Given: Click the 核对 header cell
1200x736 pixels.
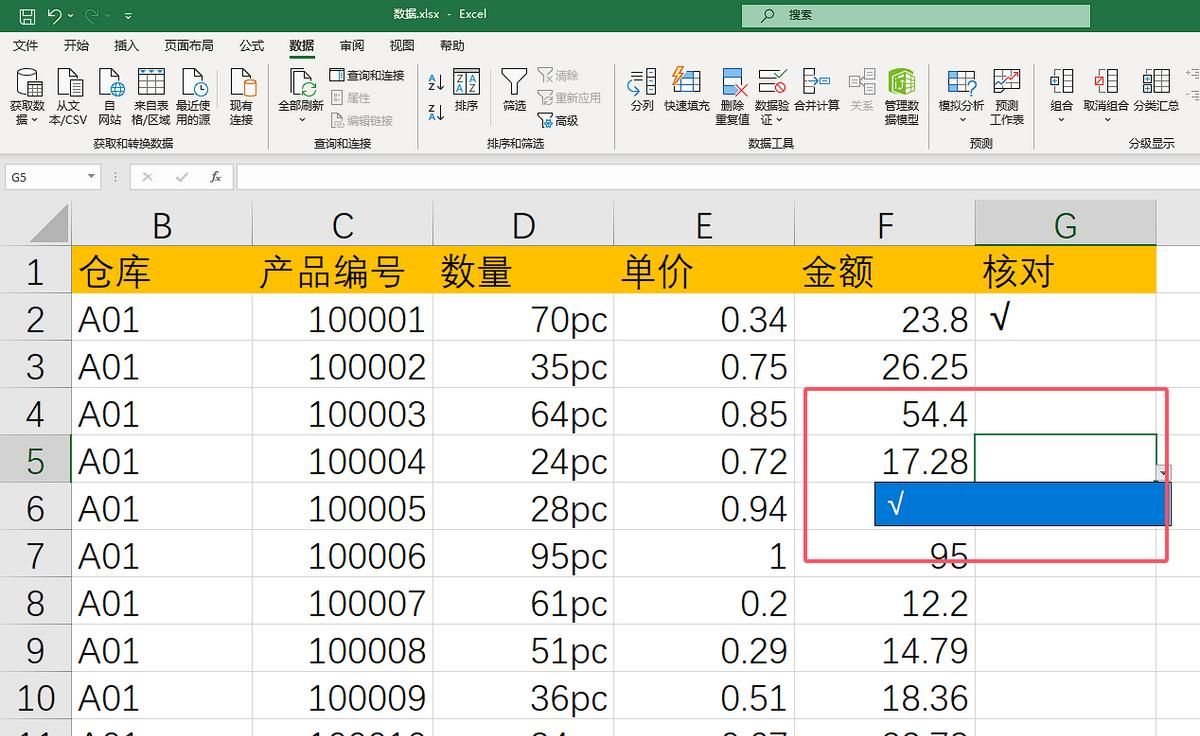Looking at the screenshot, I should pyautogui.click(x=1065, y=271).
